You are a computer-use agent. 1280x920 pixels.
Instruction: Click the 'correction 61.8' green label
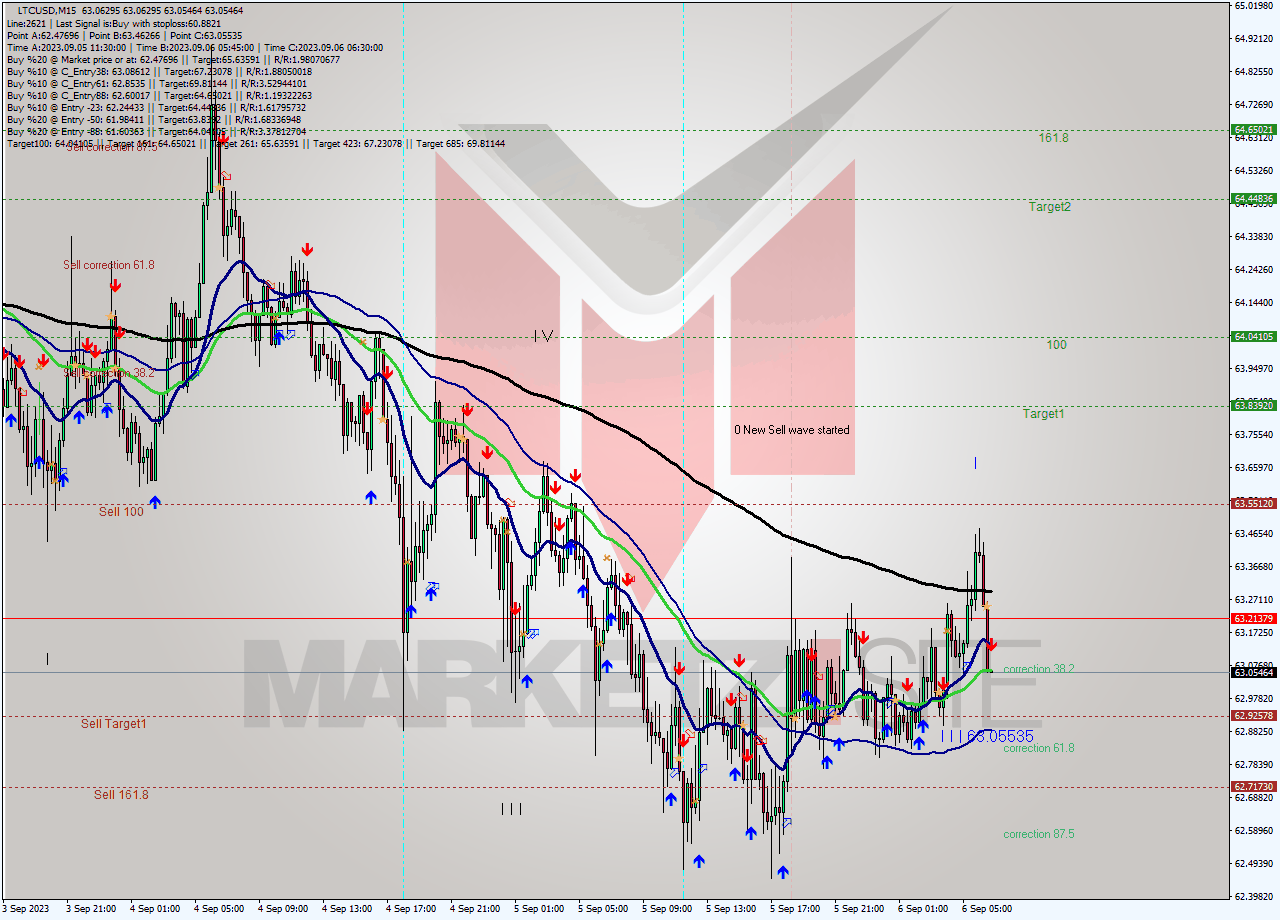(1039, 748)
